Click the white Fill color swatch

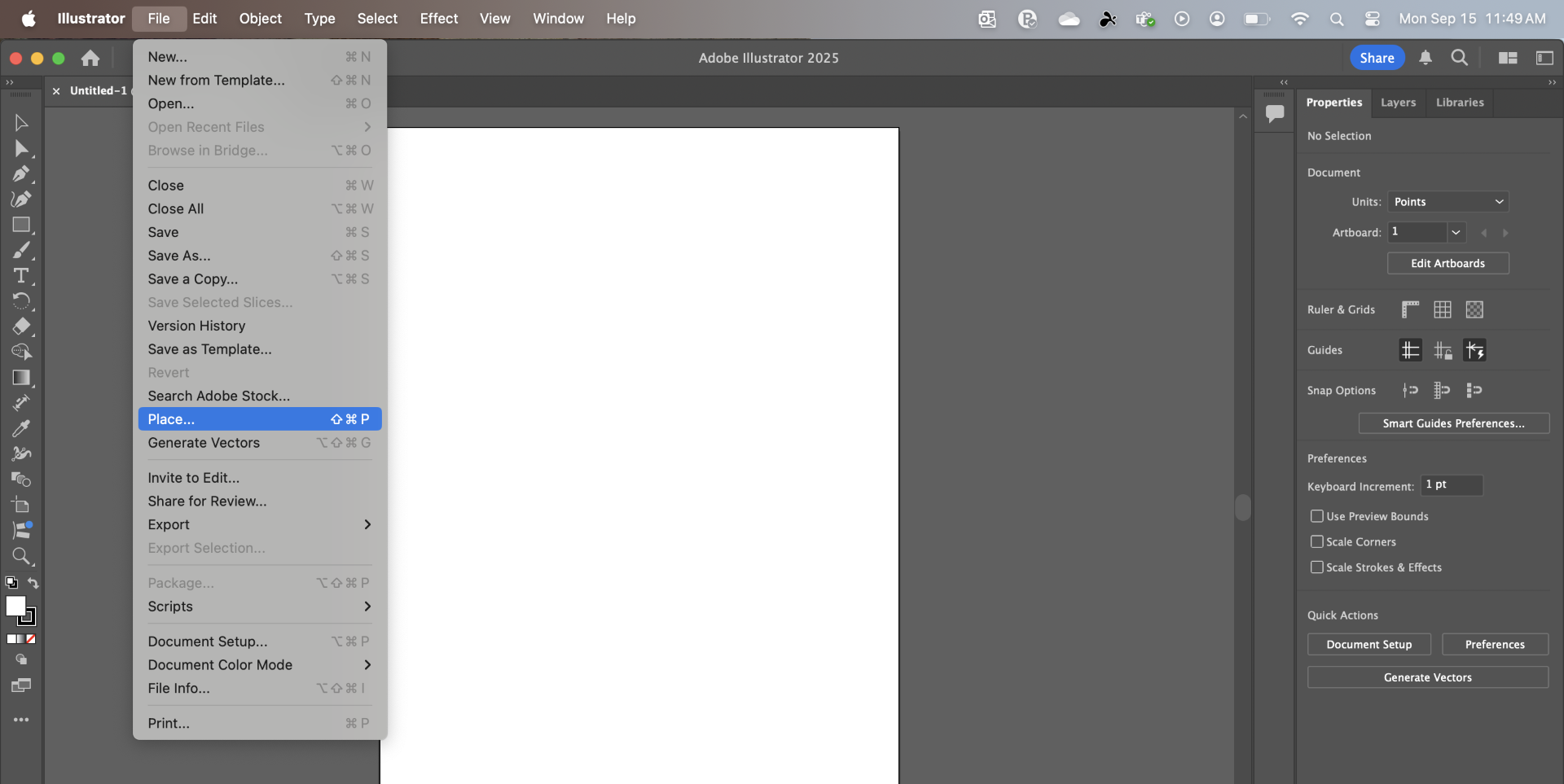click(15, 606)
